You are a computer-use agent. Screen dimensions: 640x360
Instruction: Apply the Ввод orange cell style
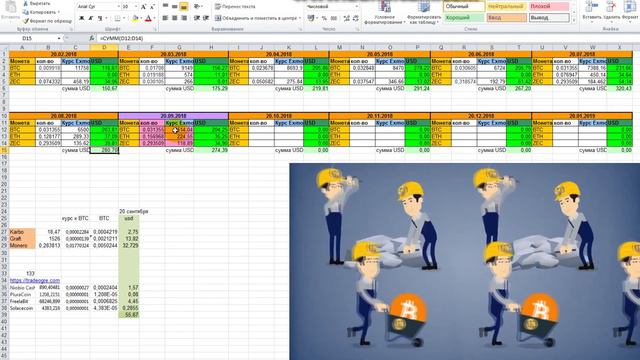coord(507,18)
